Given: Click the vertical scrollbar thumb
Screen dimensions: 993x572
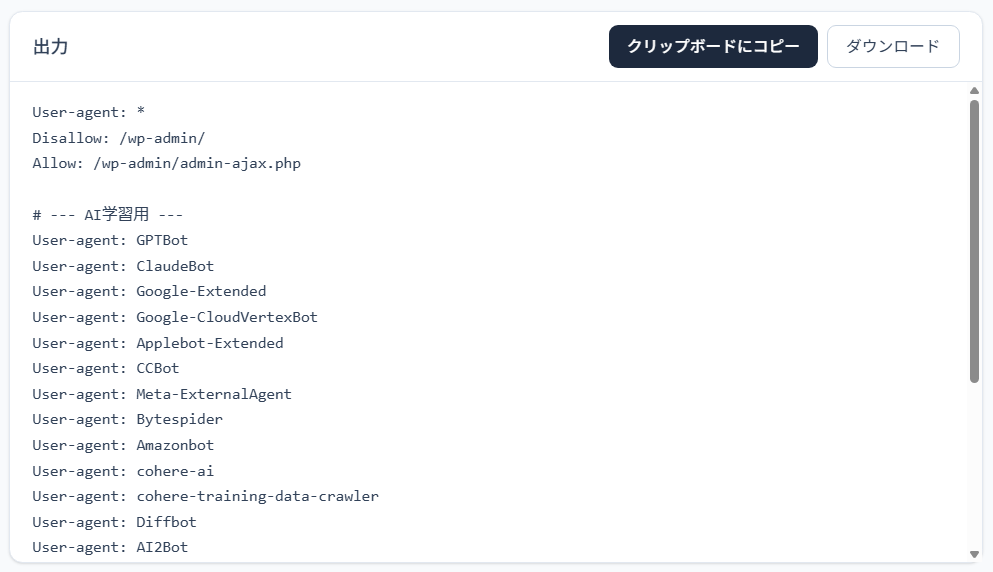Looking at the screenshot, I should 974,240.
